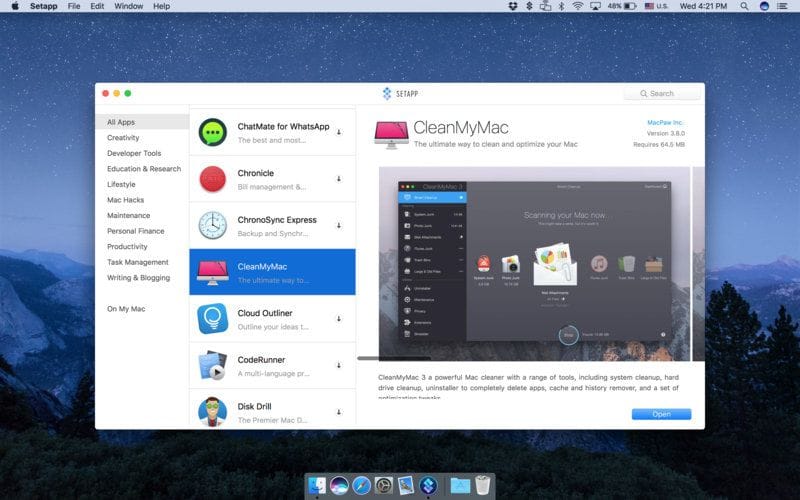Click the download arrow next to Chronicle
The height and width of the screenshot is (500, 800).
tap(339, 179)
